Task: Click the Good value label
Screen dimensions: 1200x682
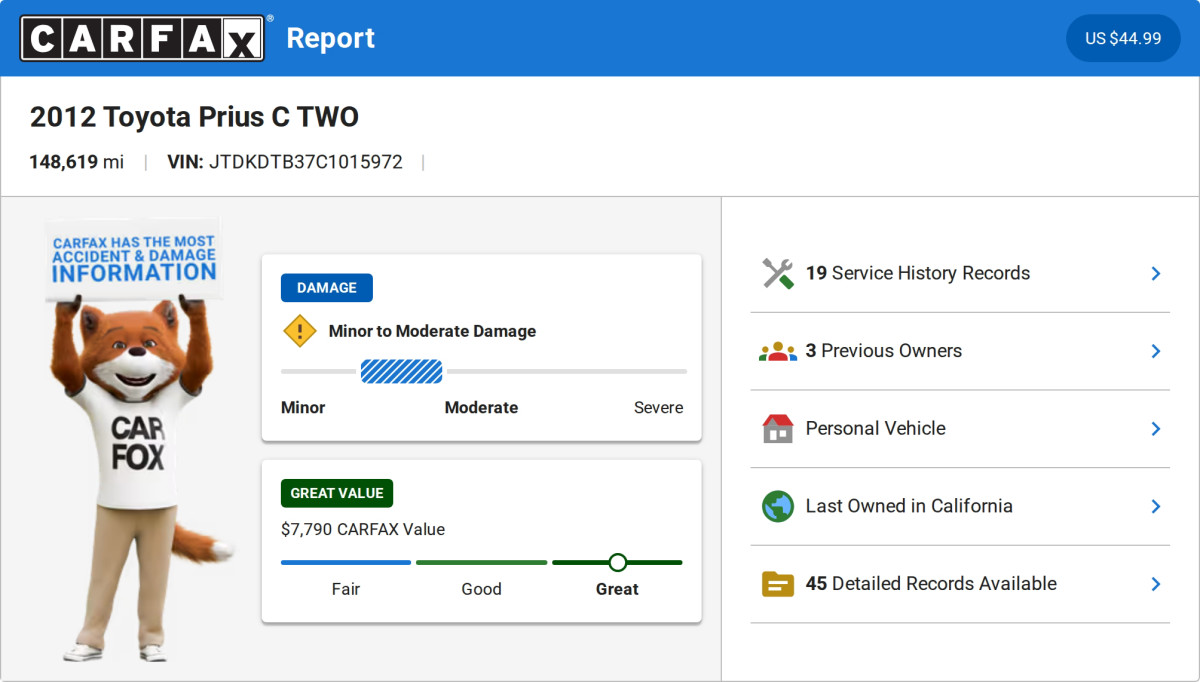Action: coord(481,589)
